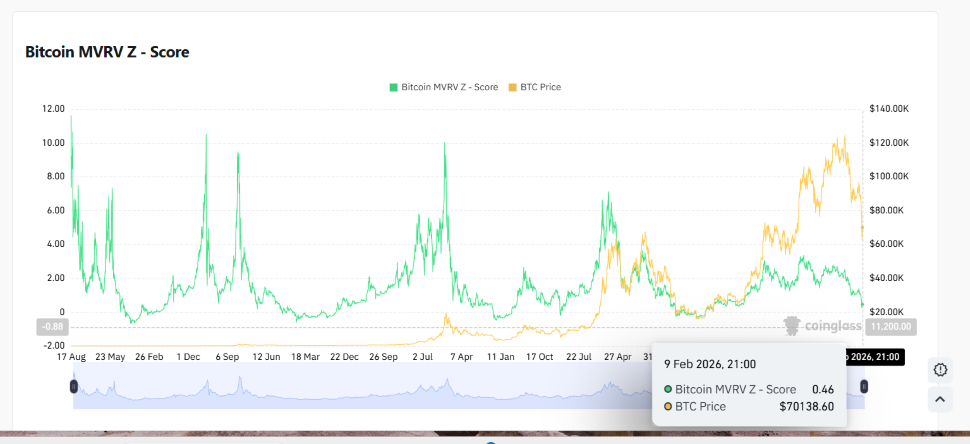Click the 1 Dec date axis label

(189, 357)
